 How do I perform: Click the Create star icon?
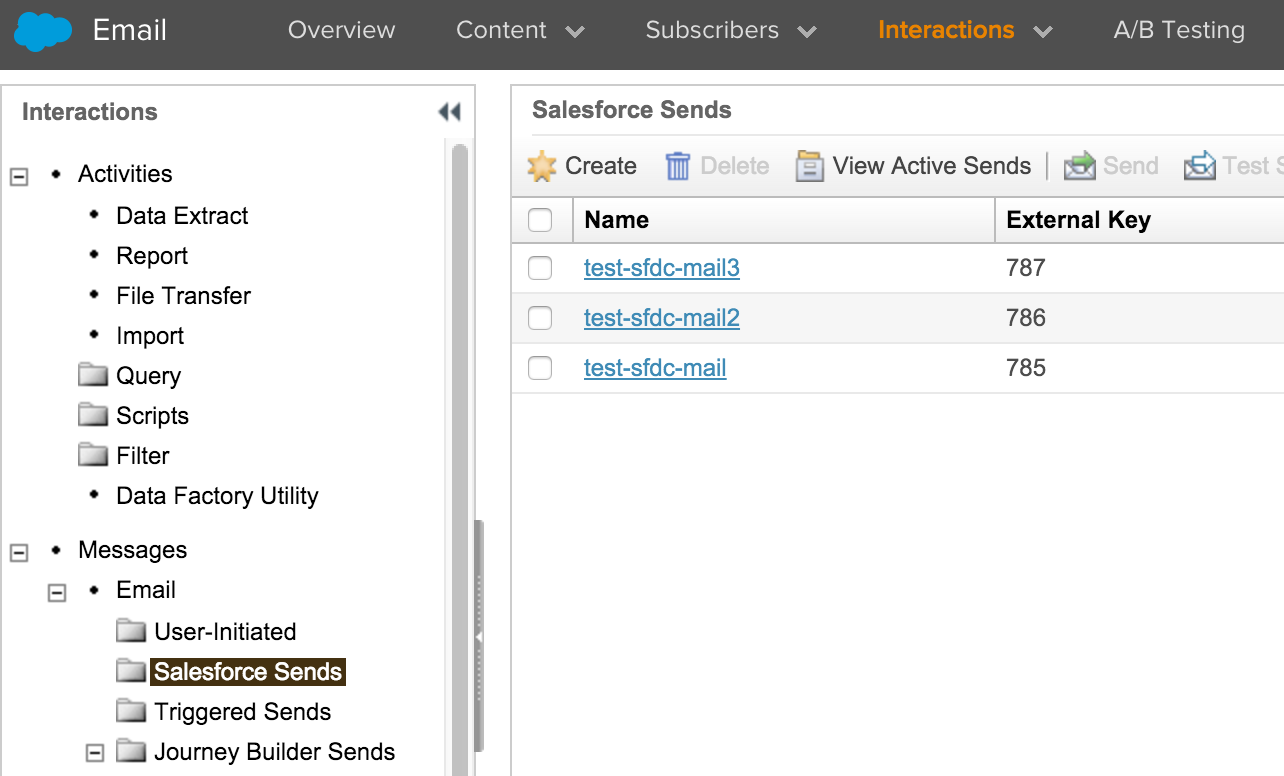542,166
